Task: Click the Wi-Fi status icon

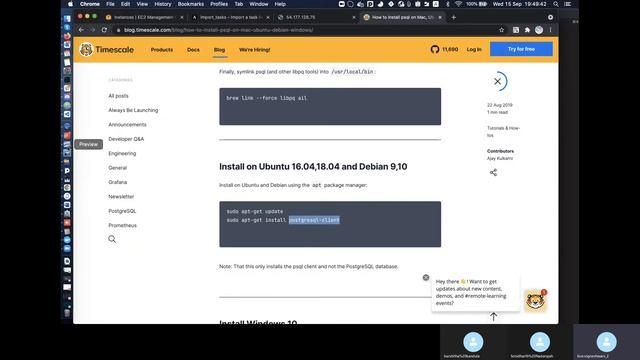Action: coord(458,4)
